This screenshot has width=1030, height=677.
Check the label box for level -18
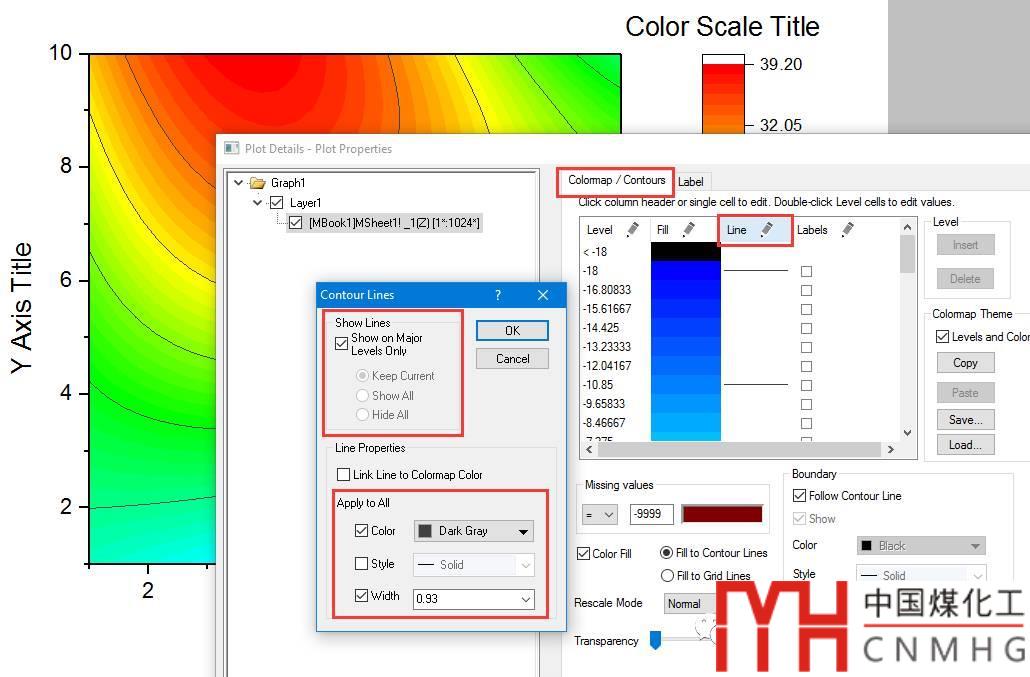[x=807, y=271]
